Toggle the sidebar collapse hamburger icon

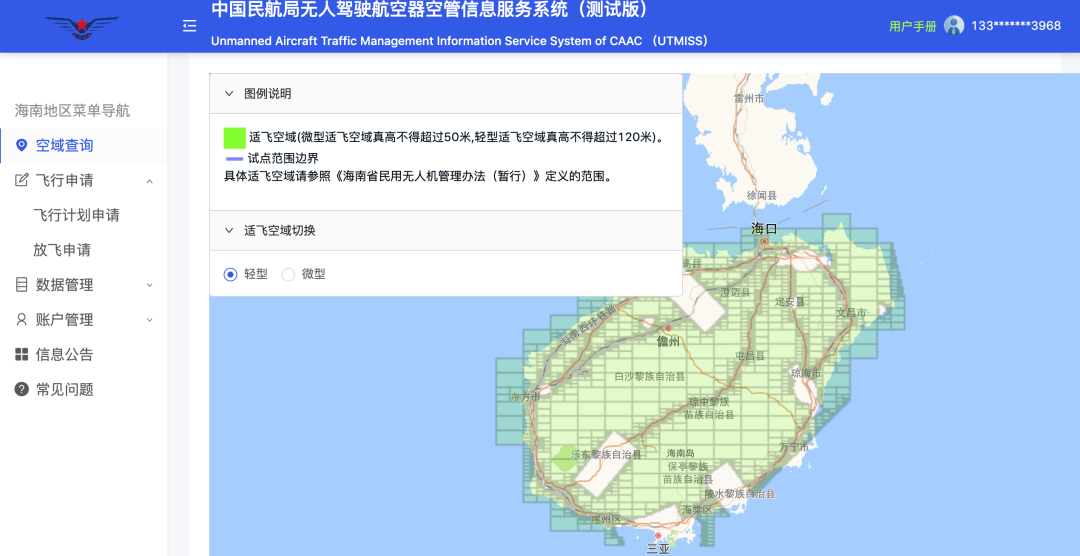pos(189,26)
